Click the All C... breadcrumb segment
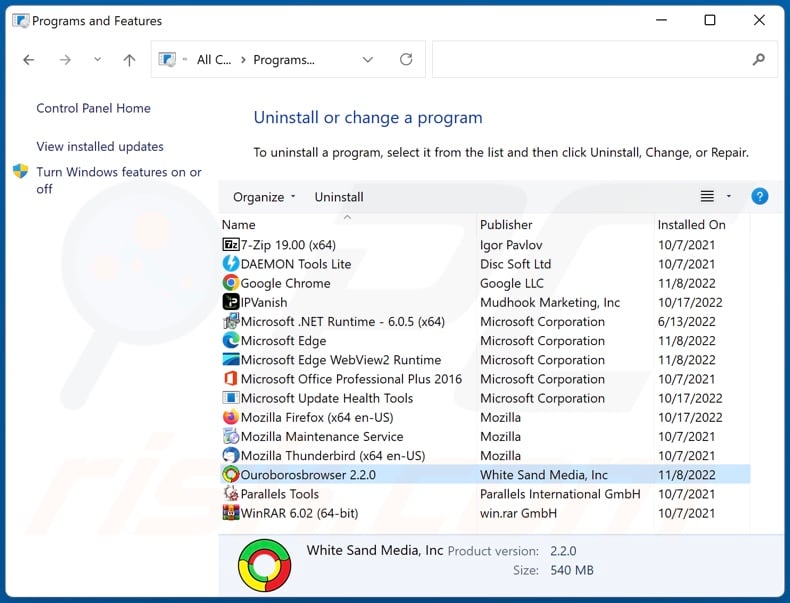Screen dimensions: 790x603 214,59
